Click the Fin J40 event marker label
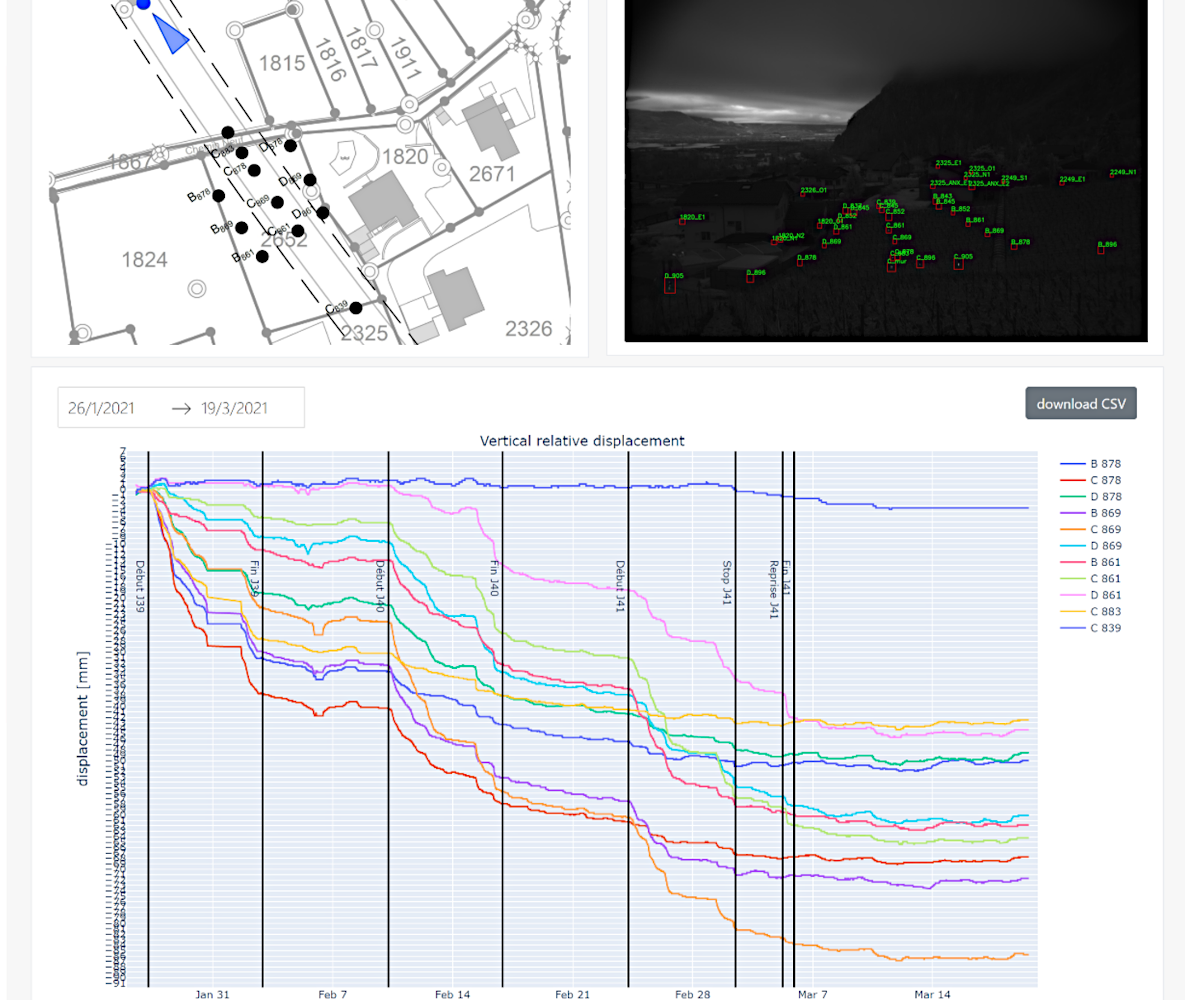Screen dimensions: 1185x1000 point(494,578)
